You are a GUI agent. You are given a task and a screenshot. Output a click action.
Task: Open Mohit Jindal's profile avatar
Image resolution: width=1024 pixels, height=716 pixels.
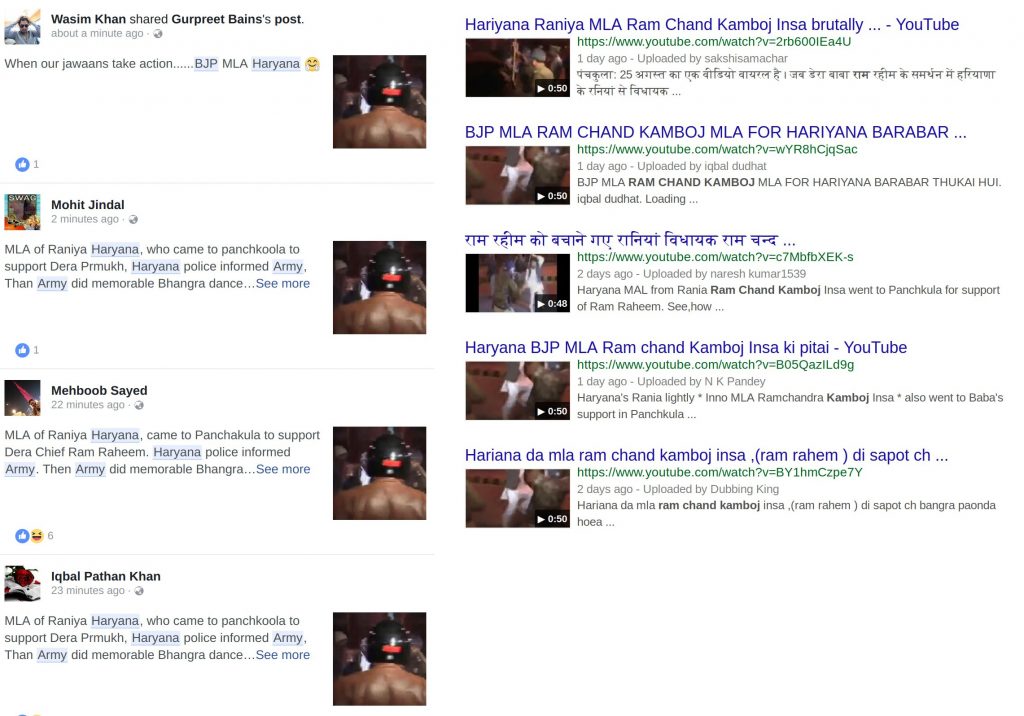(22, 212)
